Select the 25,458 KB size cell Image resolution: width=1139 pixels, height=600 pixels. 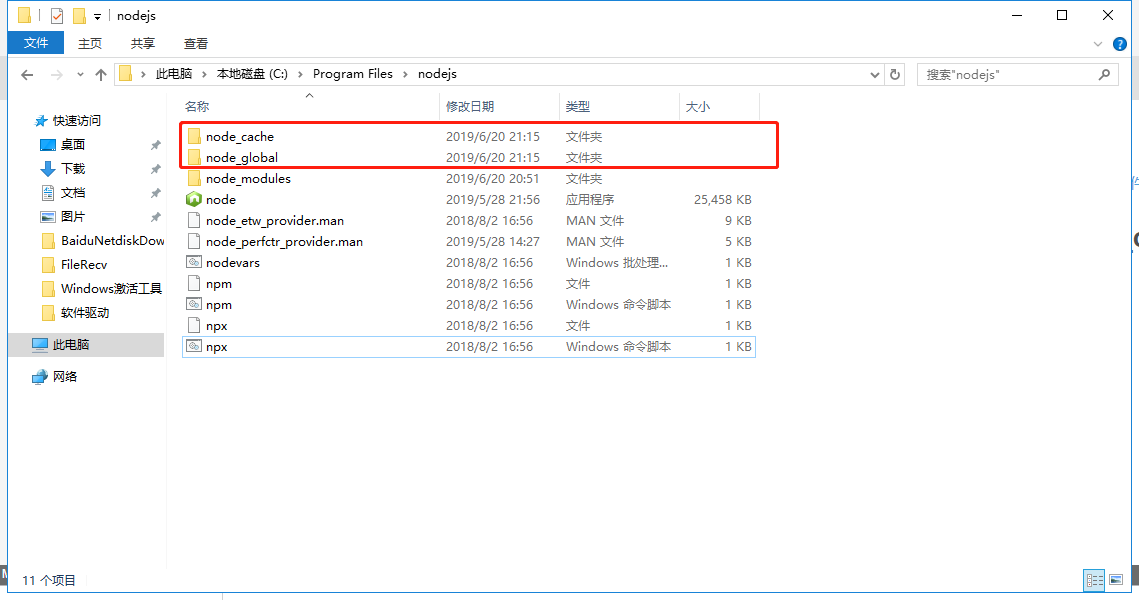(x=722, y=199)
